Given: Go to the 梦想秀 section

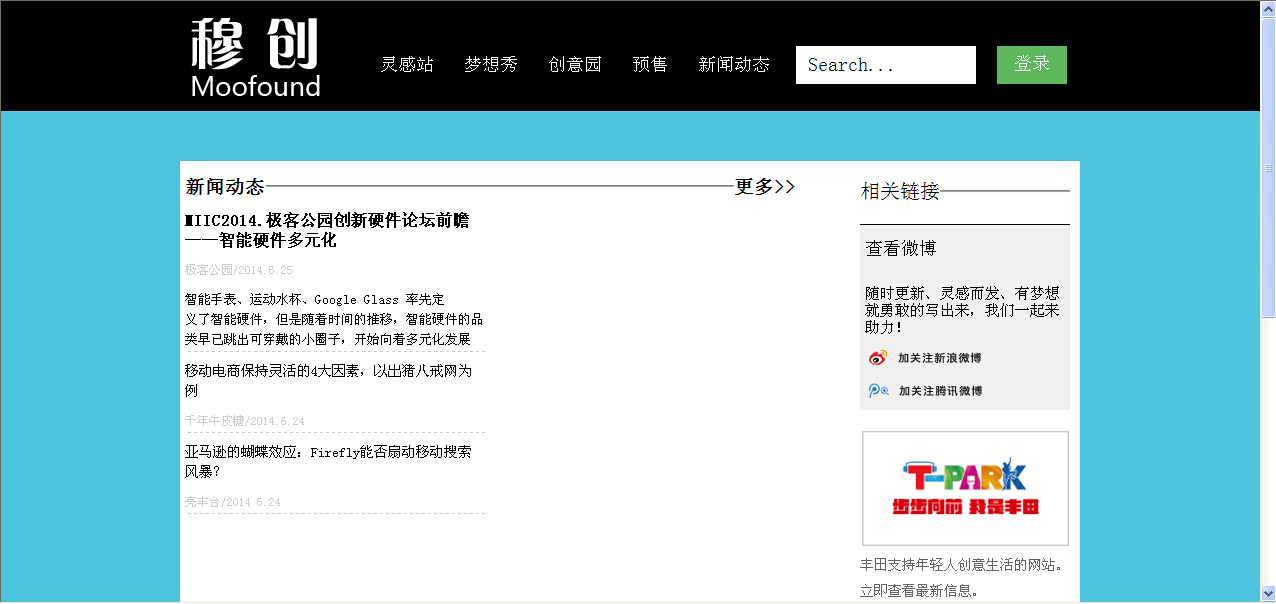Looking at the screenshot, I should coord(491,65).
